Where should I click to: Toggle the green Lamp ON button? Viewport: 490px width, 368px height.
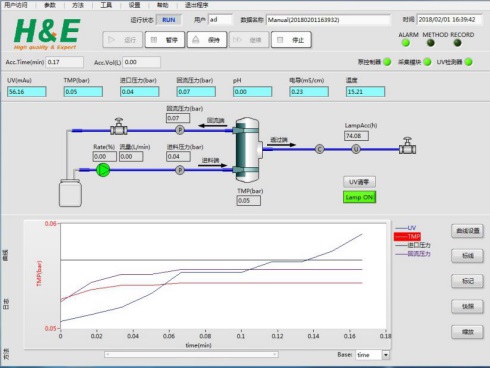(x=359, y=197)
